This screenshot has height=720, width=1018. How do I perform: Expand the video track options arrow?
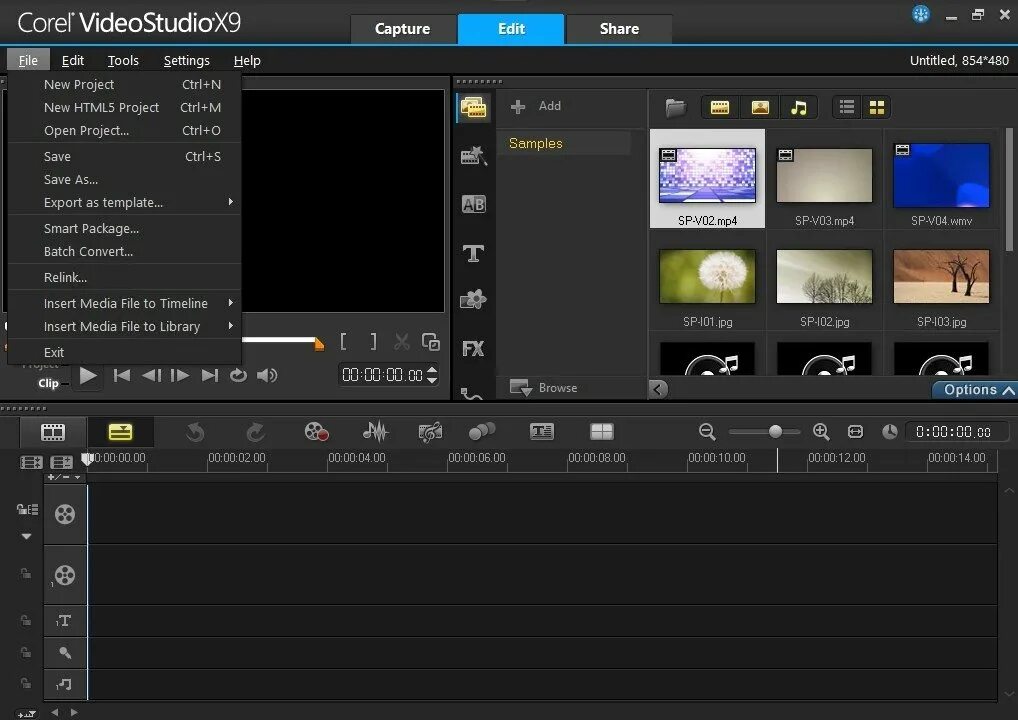click(26, 536)
